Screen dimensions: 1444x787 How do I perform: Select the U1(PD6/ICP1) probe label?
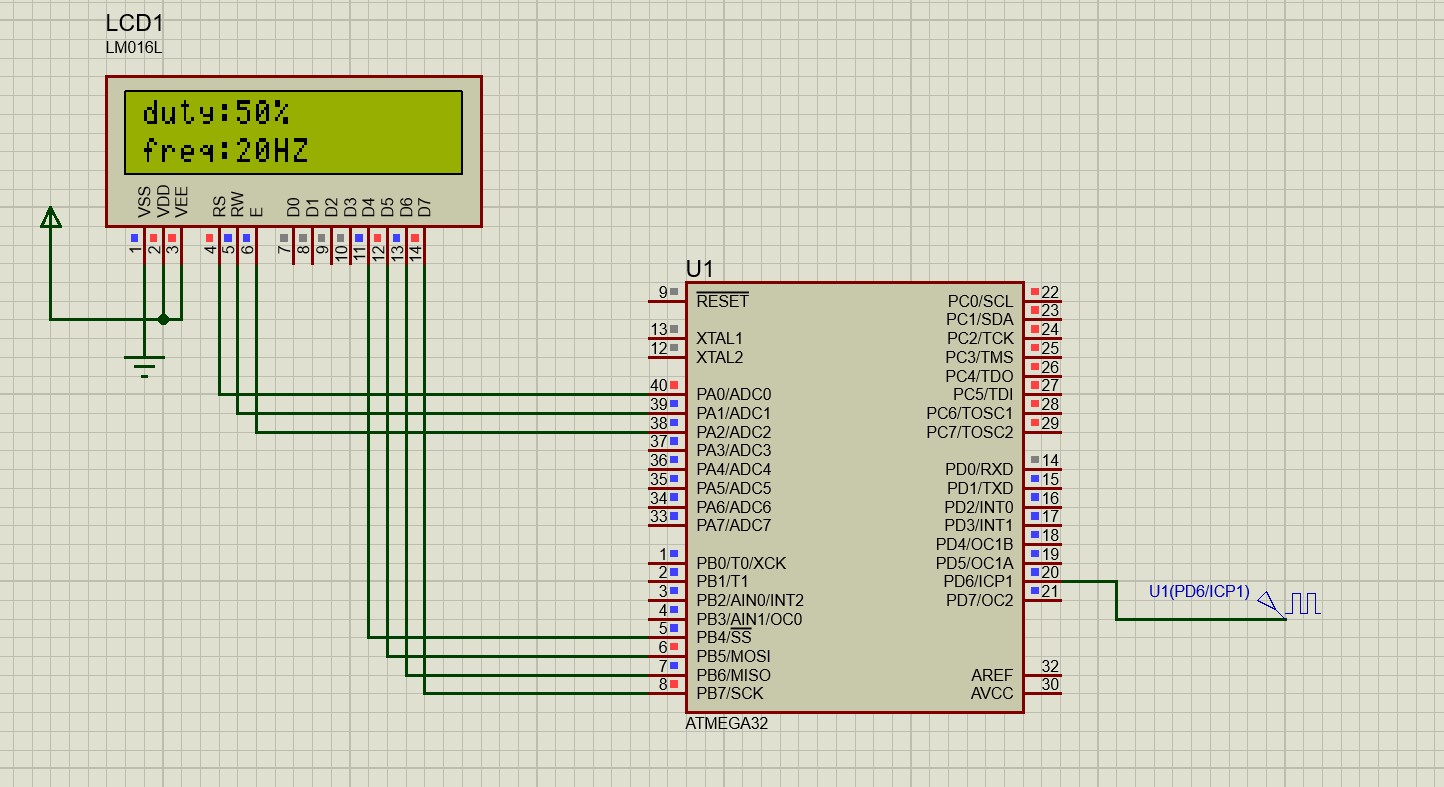click(x=1197, y=592)
